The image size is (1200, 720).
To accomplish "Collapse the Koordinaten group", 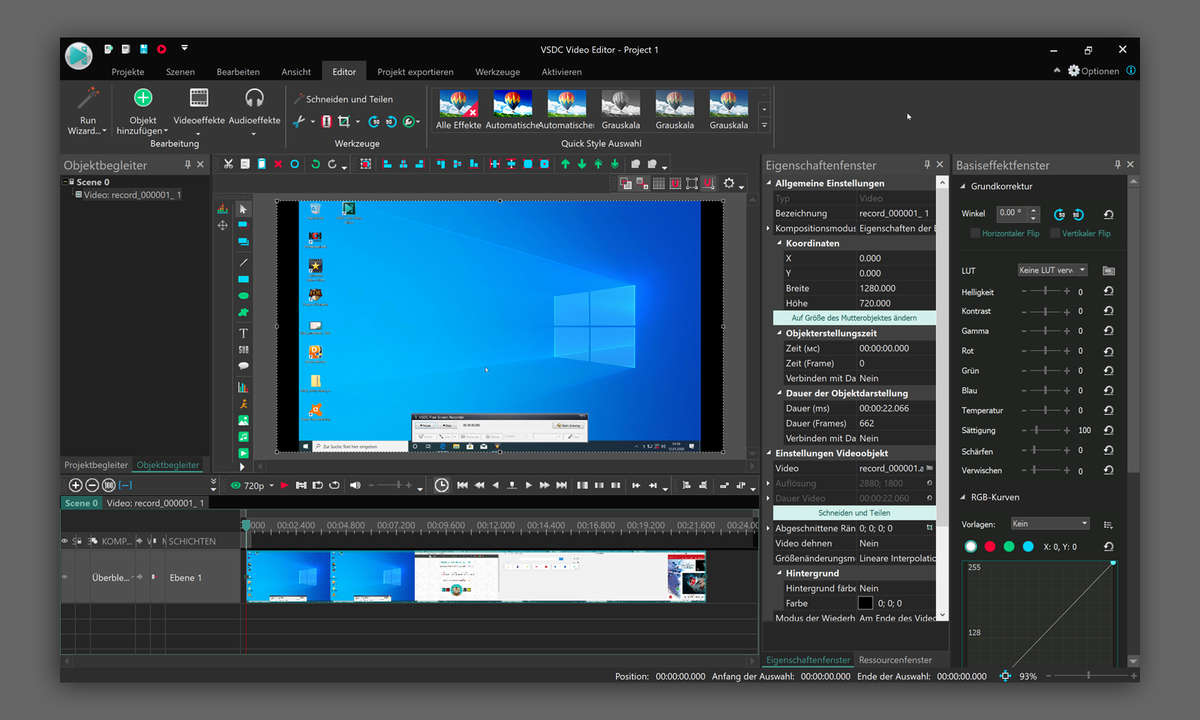I will pos(779,243).
